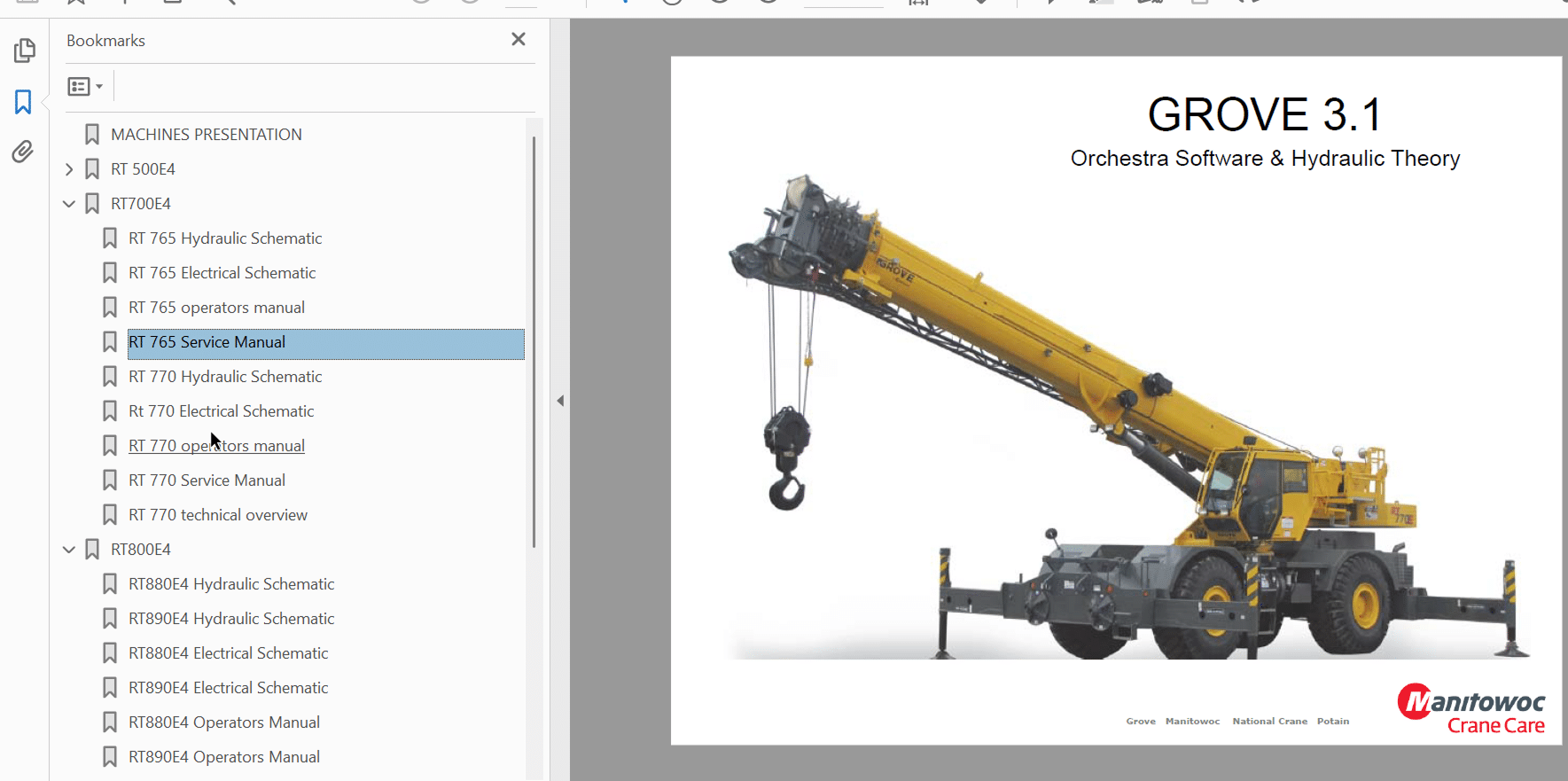Open the RT890E4 Hydraulic Schematic bookmark
The image size is (1568, 781).
231,619
